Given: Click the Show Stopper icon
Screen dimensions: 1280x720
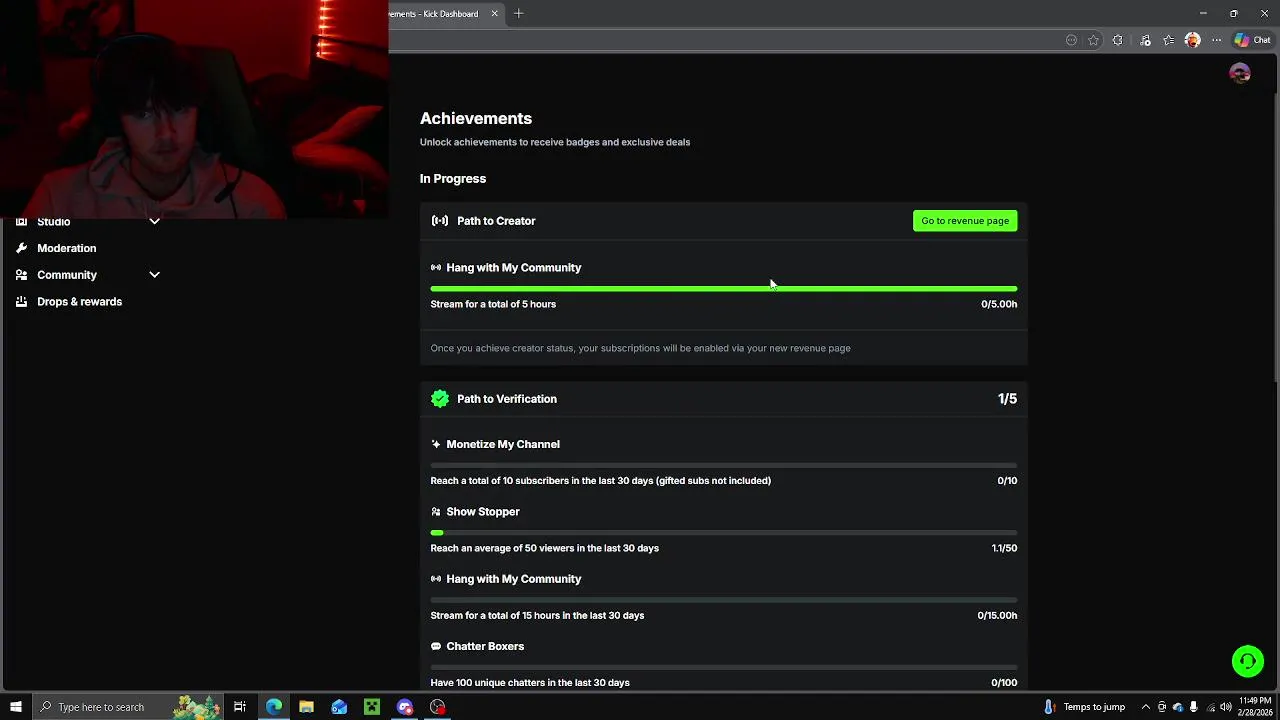Looking at the screenshot, I should 436,512.
